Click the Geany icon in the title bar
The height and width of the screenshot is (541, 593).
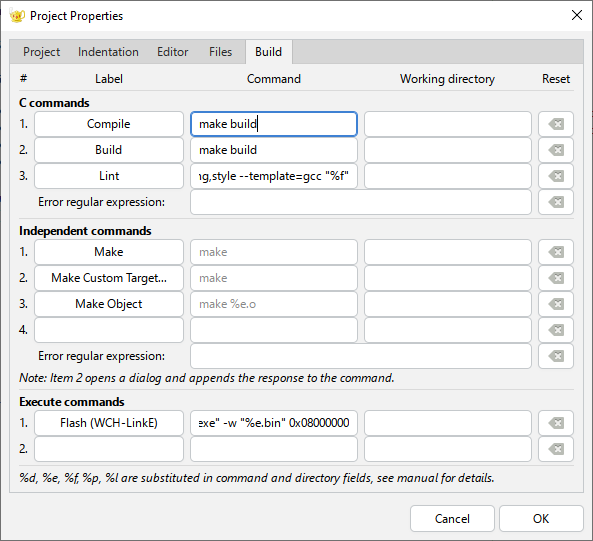click(x=17, y=16)
